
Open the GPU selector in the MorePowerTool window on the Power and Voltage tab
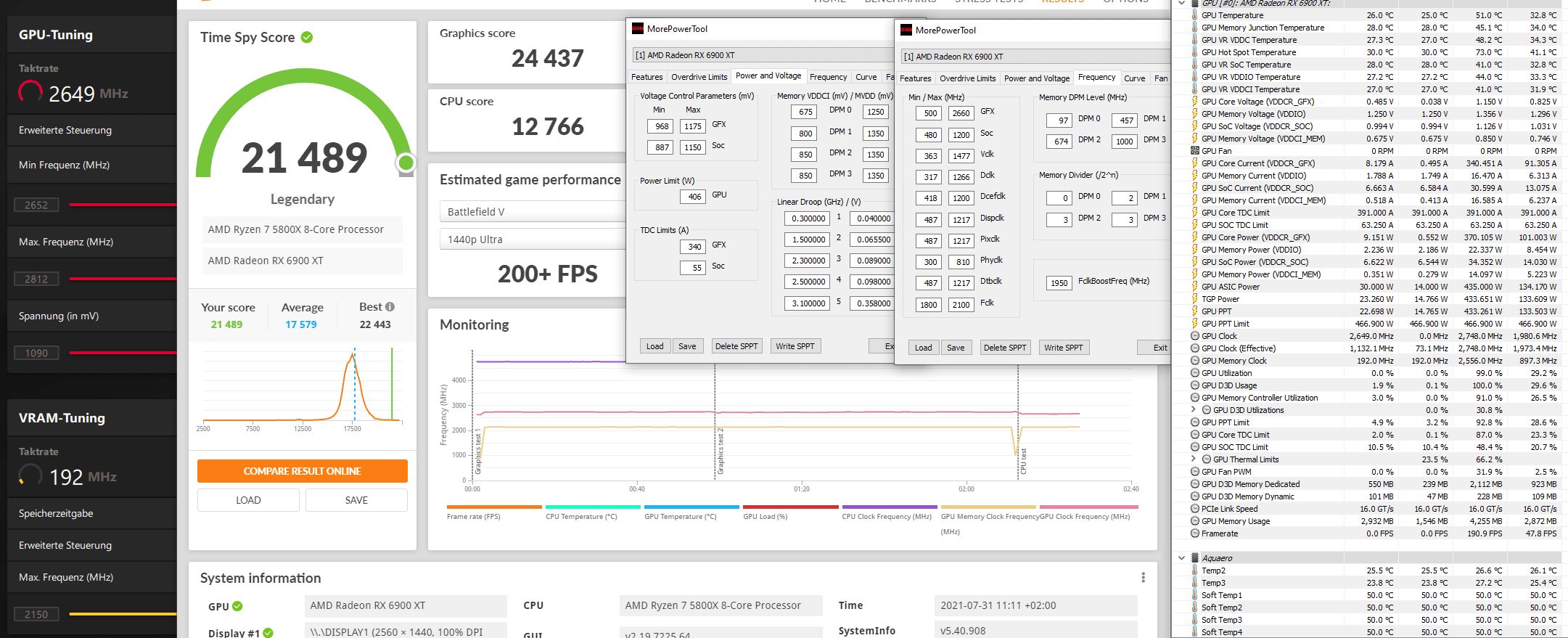763,55
